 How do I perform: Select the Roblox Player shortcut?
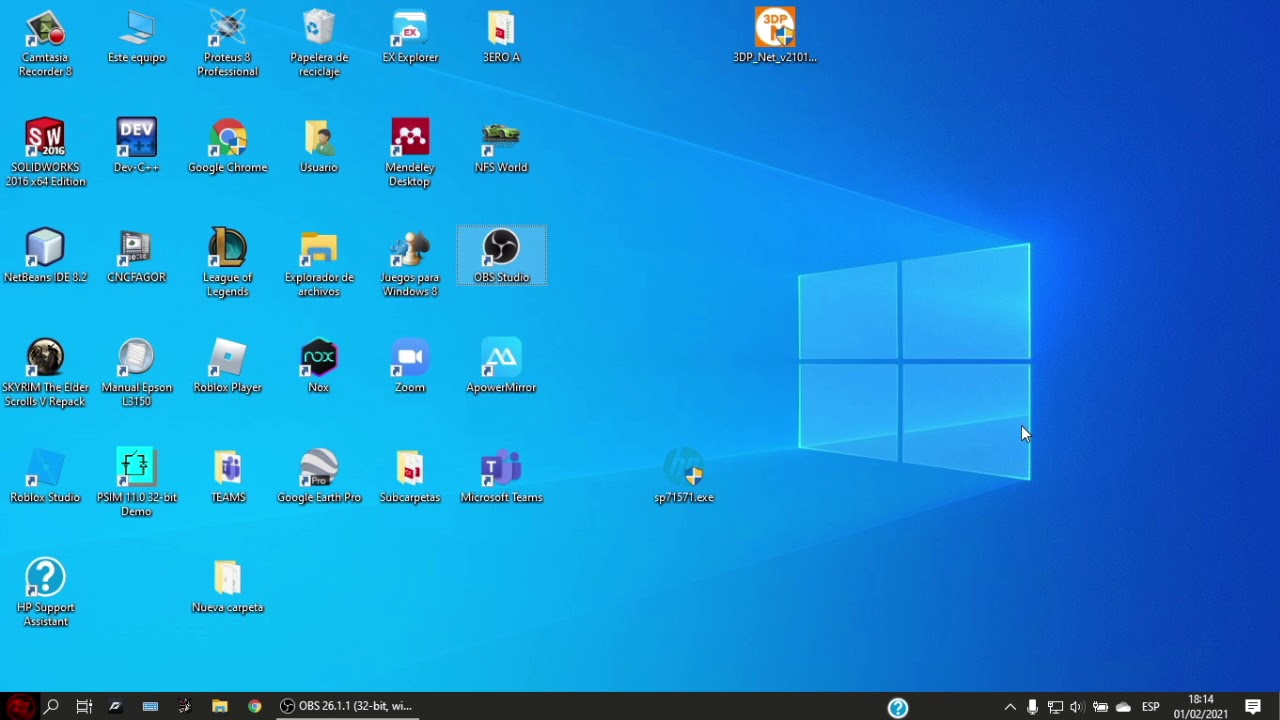click(228, 367)
